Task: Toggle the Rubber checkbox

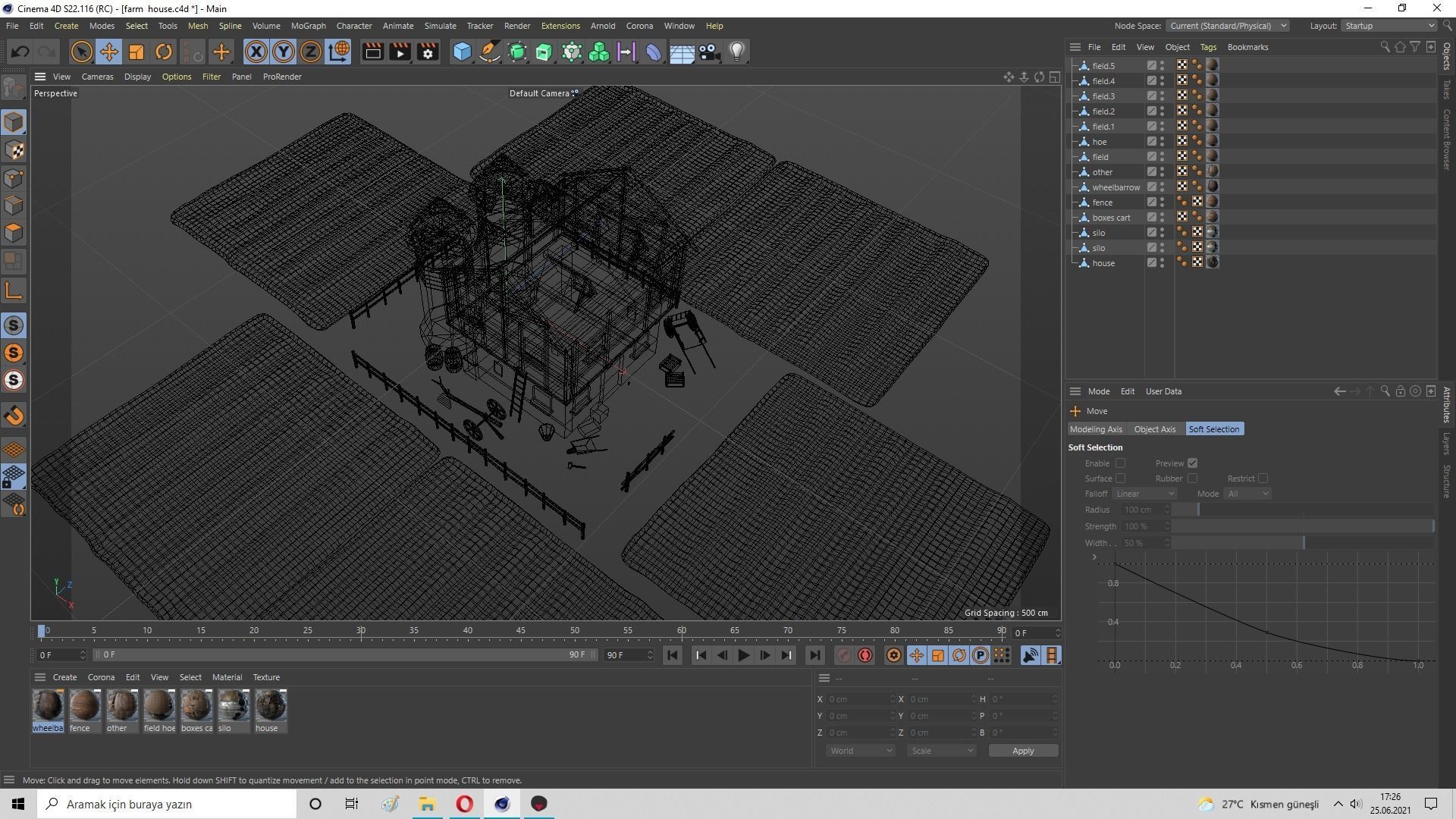Action: 1192,479
